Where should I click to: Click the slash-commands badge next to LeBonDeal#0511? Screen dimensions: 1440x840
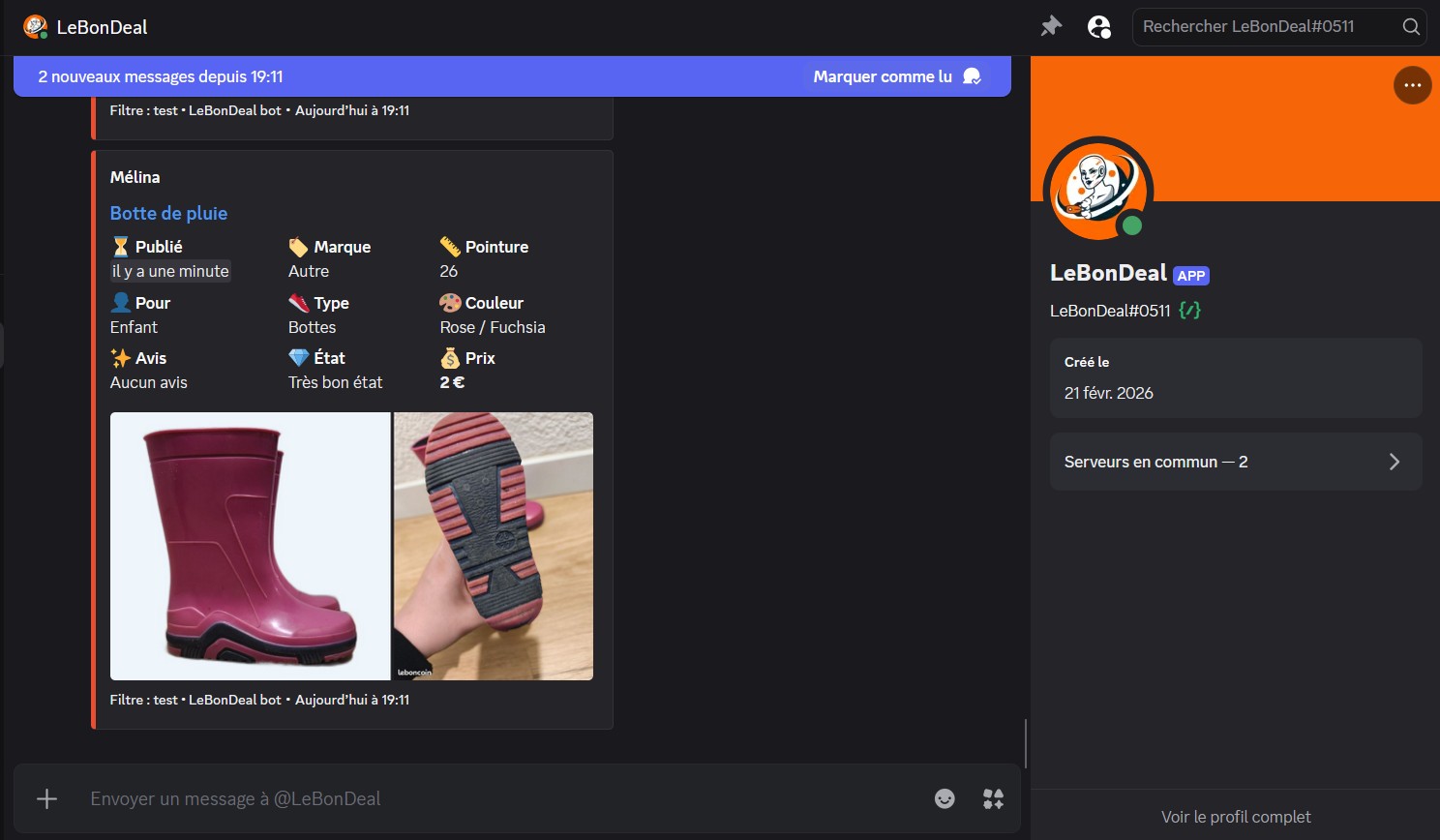(1189, 311)
